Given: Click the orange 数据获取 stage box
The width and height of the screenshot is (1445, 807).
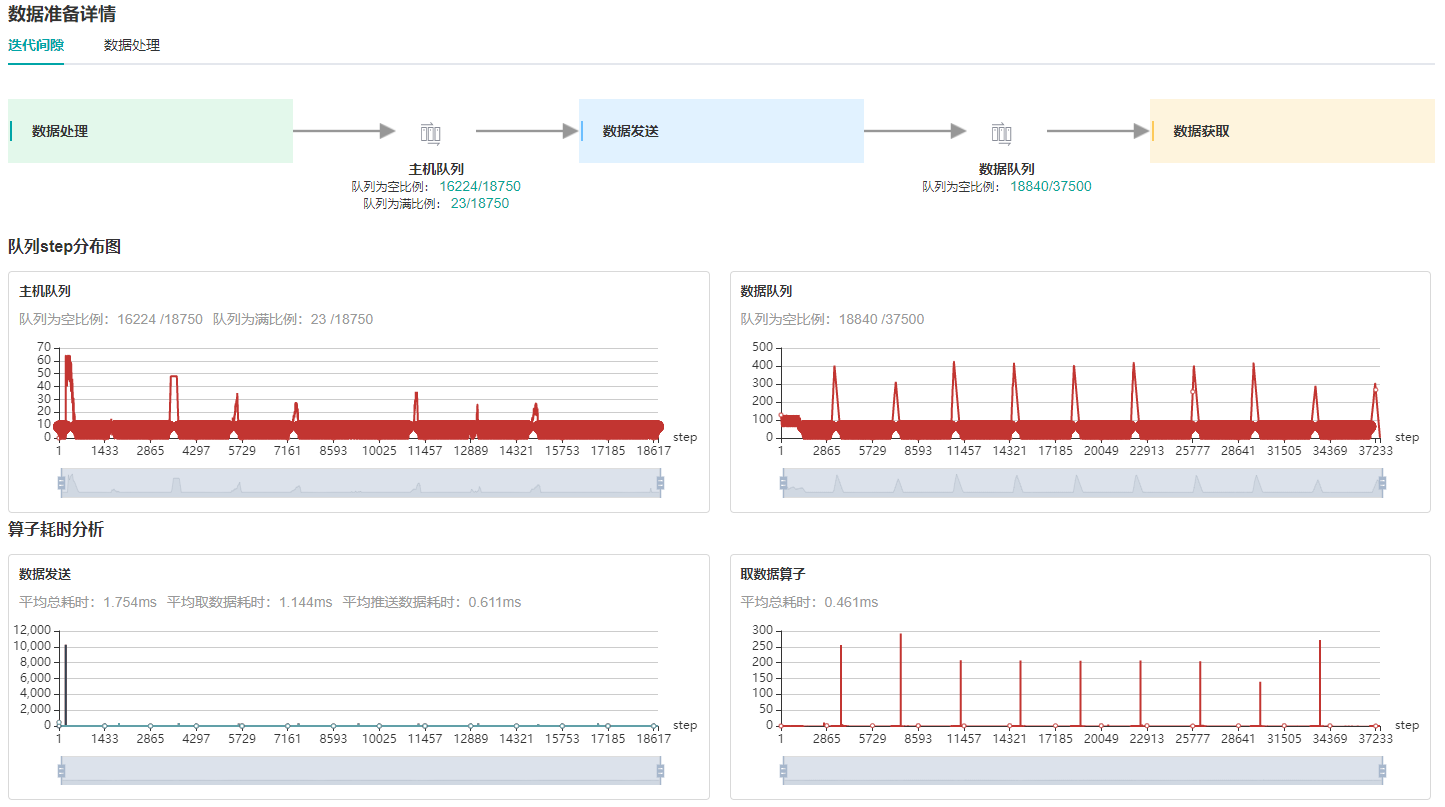Looking at the screenshot, I should click(1292, 131).
